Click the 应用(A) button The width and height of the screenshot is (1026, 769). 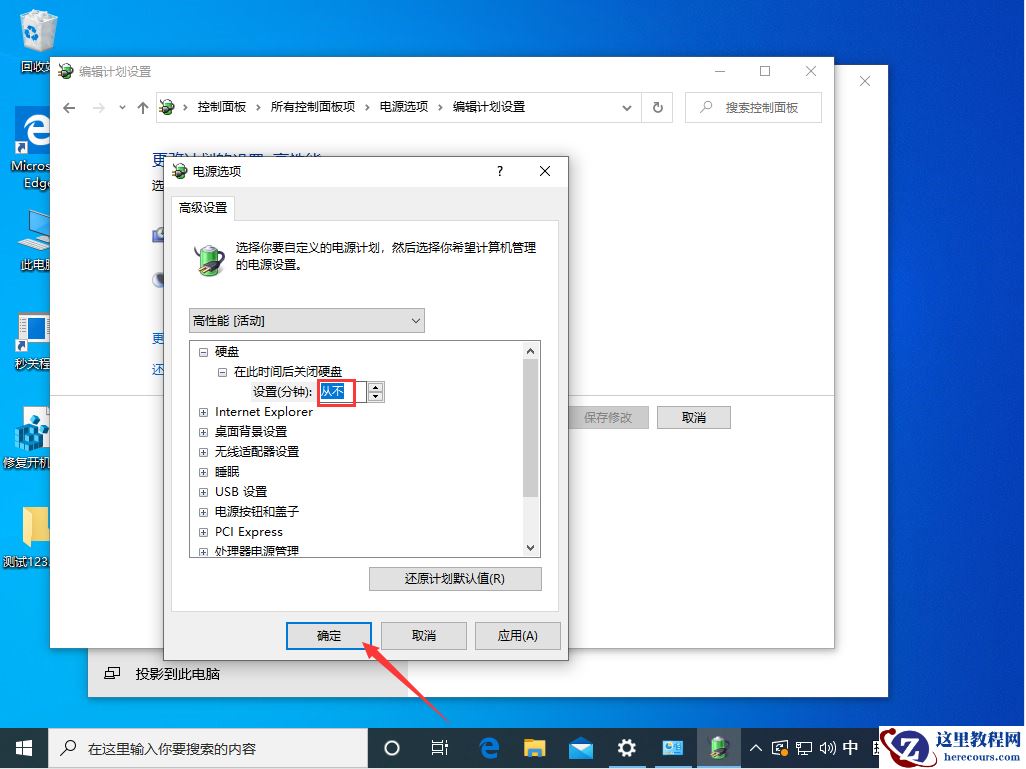(x=517, y=635)
